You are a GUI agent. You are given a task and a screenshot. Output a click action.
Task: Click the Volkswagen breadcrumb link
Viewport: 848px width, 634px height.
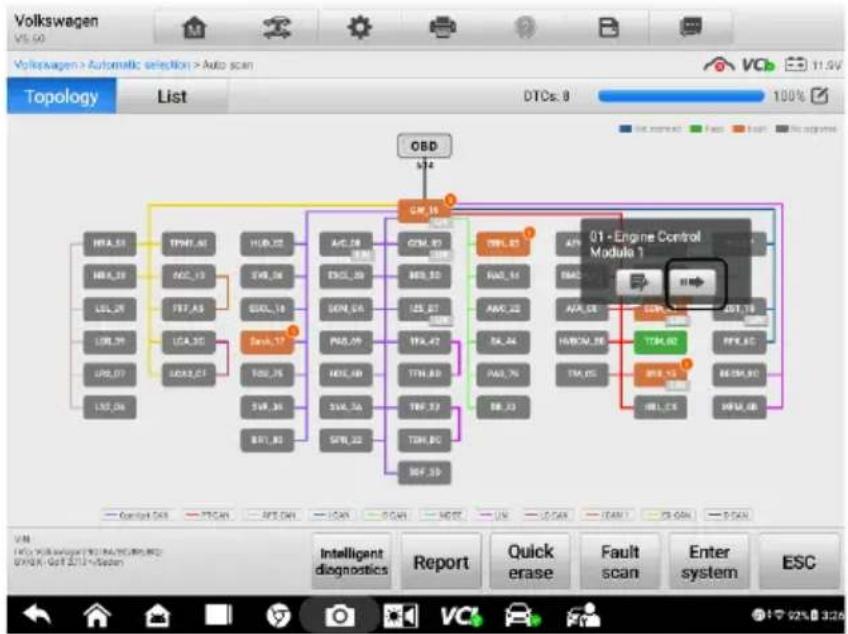coord(45,65)
